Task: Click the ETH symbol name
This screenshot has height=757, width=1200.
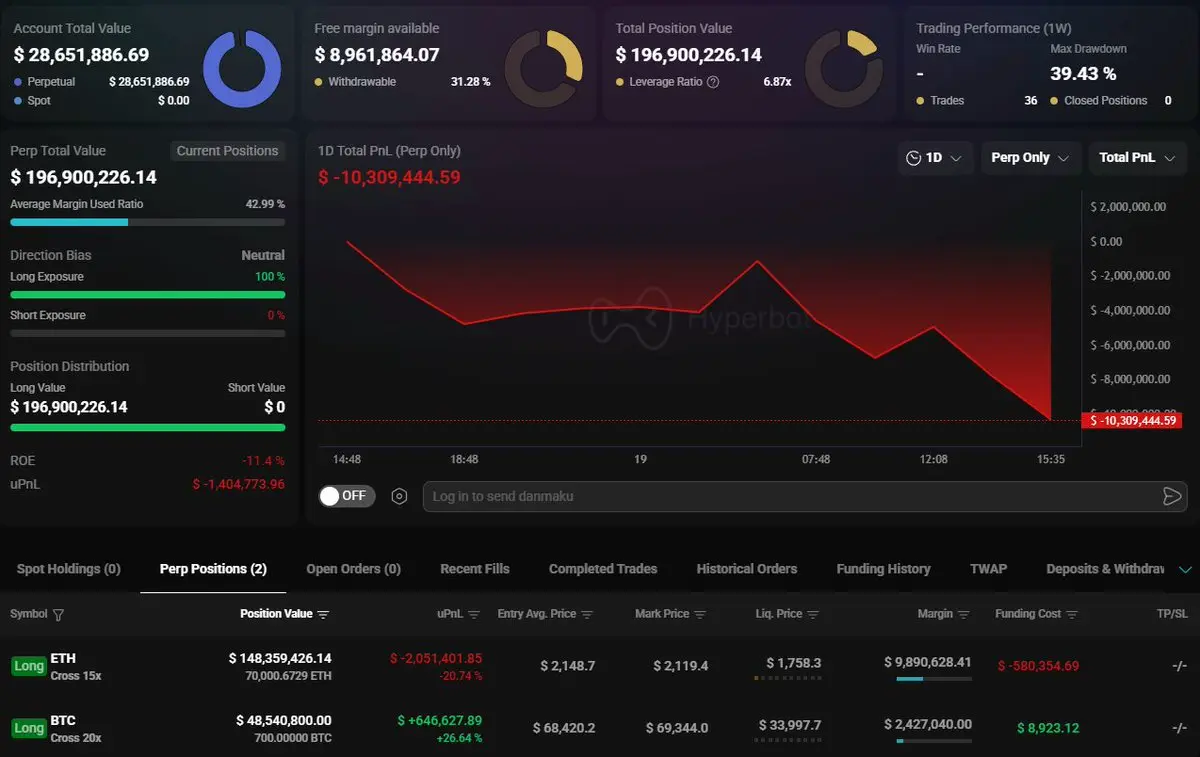Action: [63, 658]
